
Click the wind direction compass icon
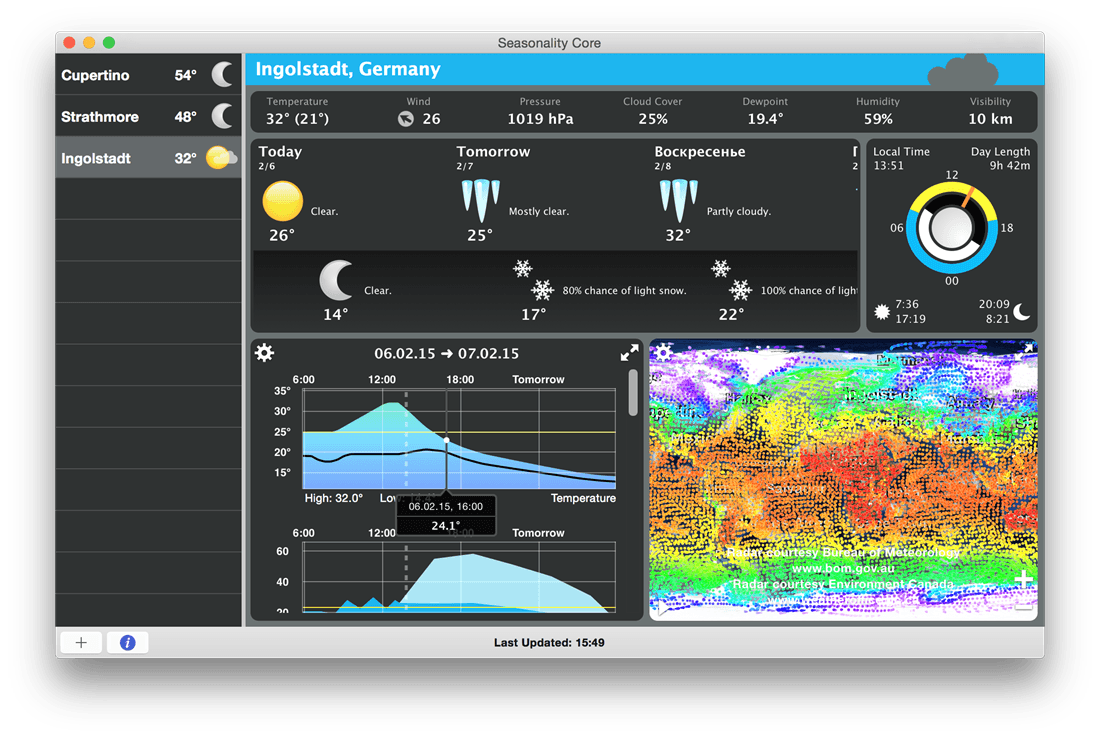(x=405, y=119)
